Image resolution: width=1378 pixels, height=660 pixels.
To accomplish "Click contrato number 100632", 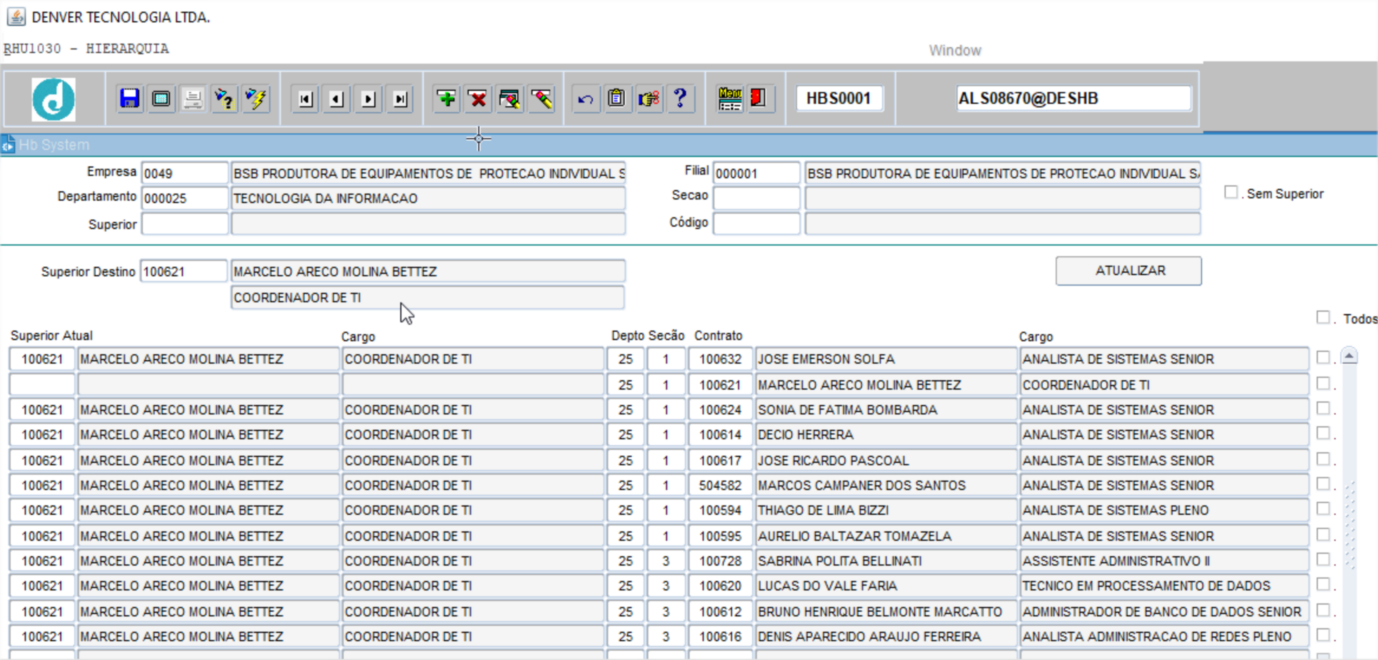I will click(x=720, y=359).
